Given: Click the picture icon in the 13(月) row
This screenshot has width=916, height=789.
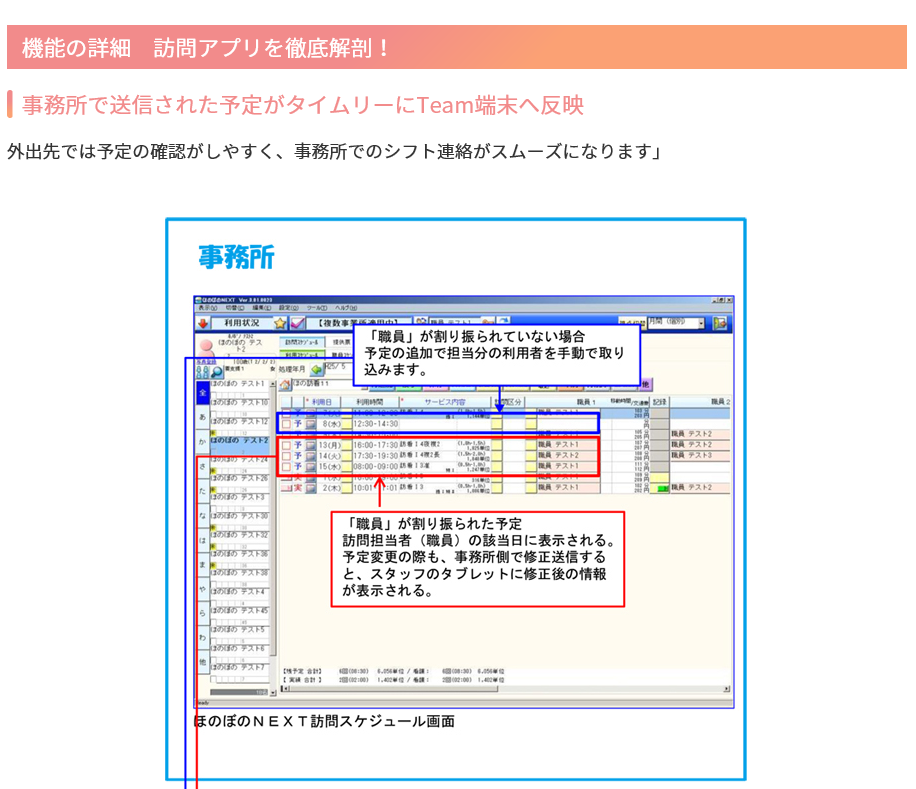Looking at the screenshot, I should (x=311, y=445).
